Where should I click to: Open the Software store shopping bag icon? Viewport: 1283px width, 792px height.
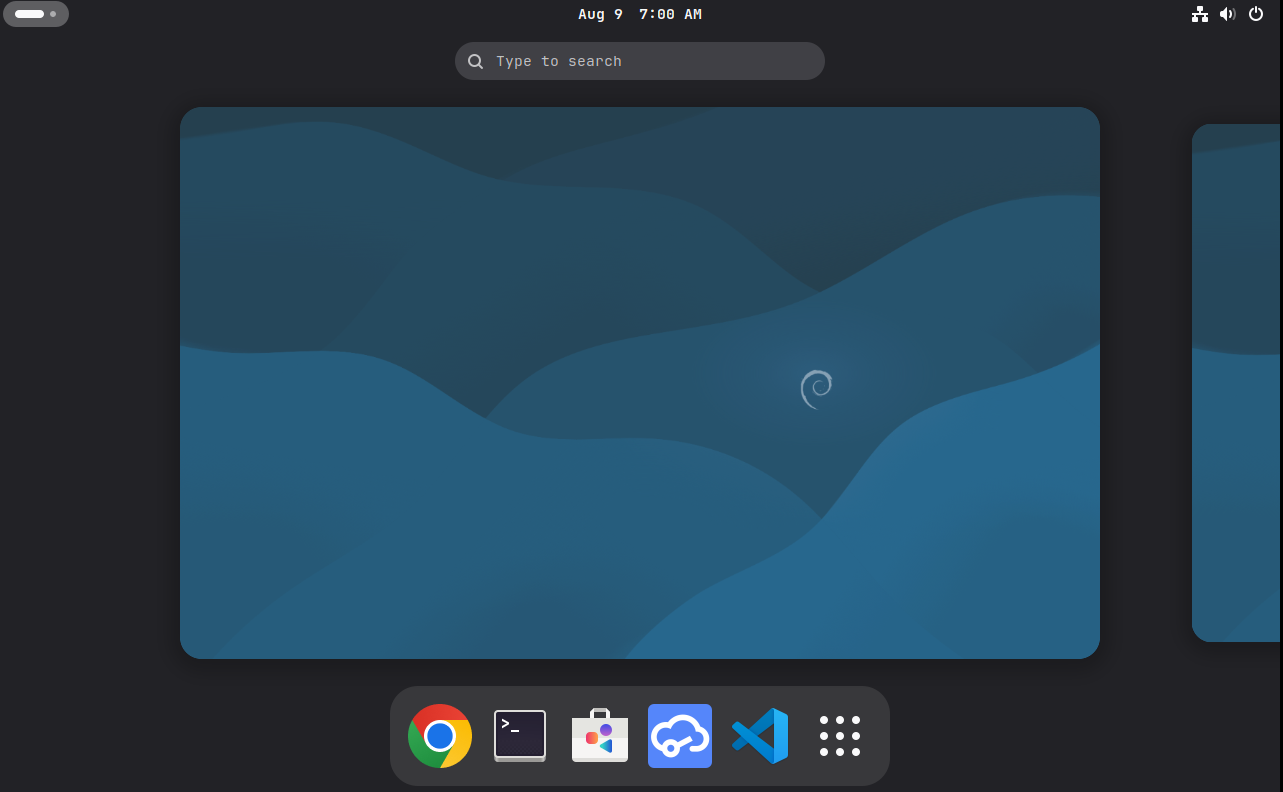tap(600, 736)
